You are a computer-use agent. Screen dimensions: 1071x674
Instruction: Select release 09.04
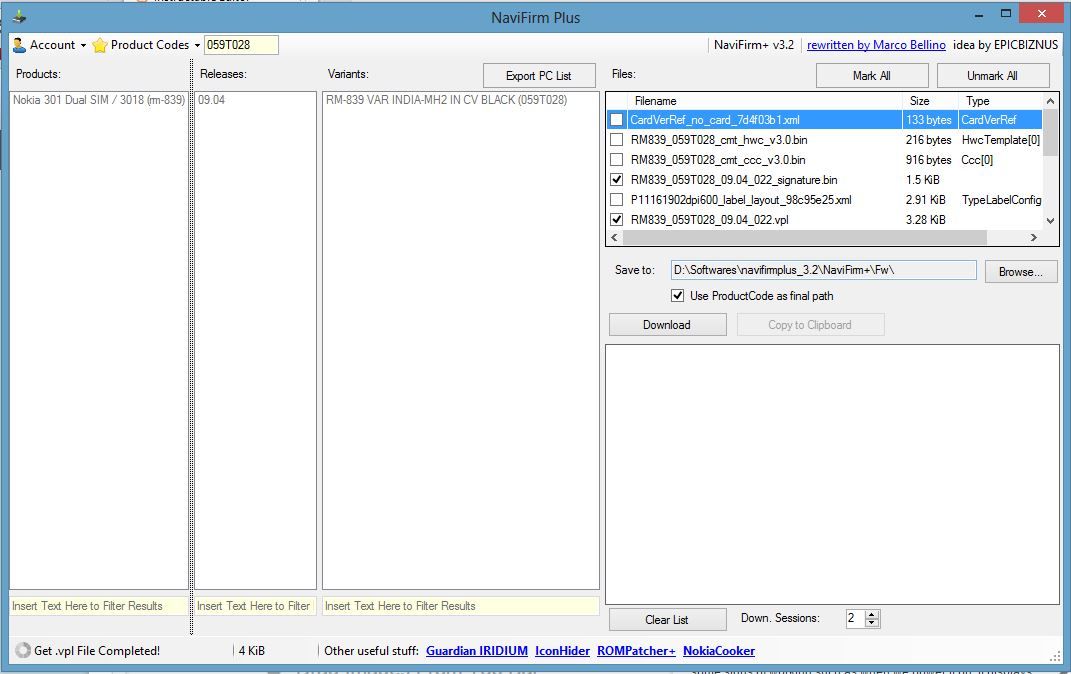coord(211,100)
